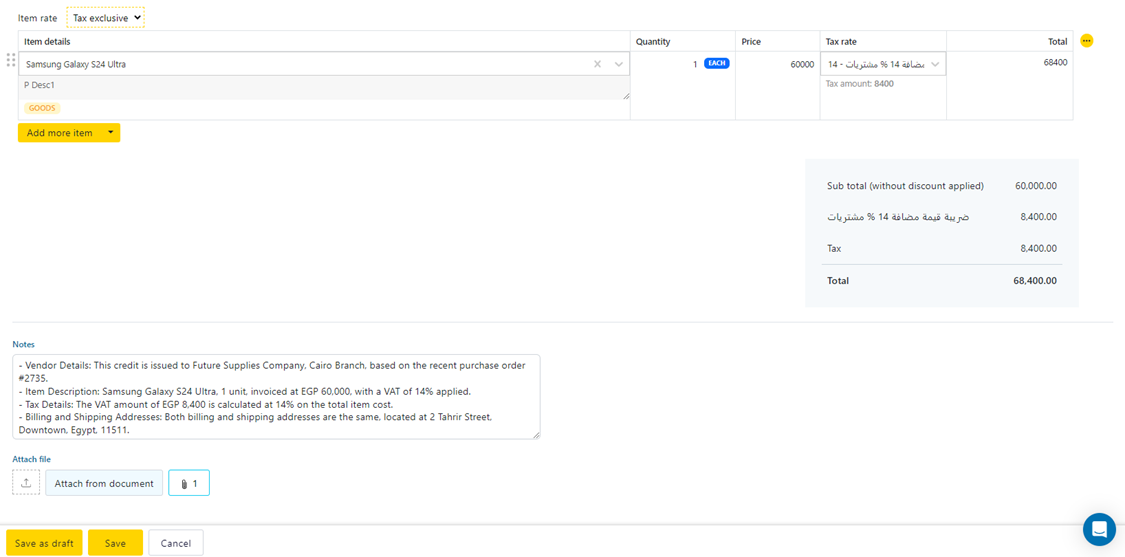Open the paperclip attachment count button
Screen dimensions: 1125x557
coord(189,483)
